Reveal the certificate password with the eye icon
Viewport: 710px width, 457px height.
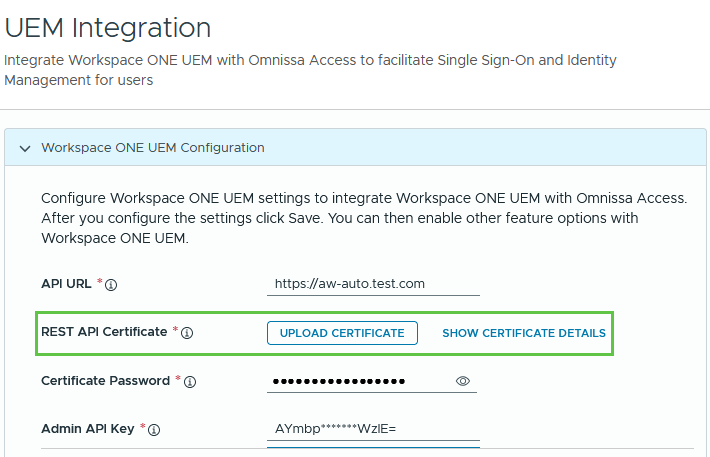click(463, 381)
